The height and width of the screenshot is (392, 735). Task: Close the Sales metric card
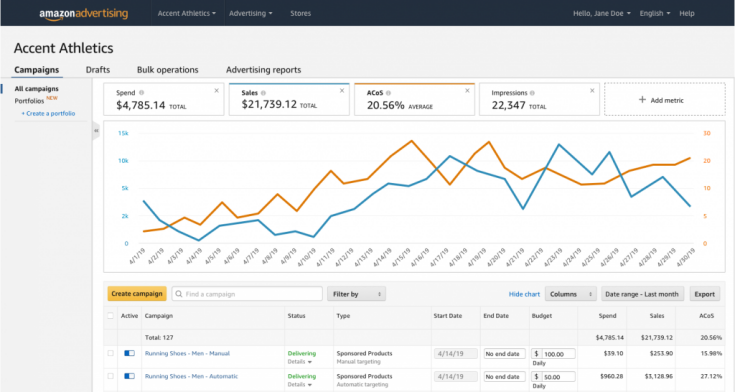pos(342,91)
